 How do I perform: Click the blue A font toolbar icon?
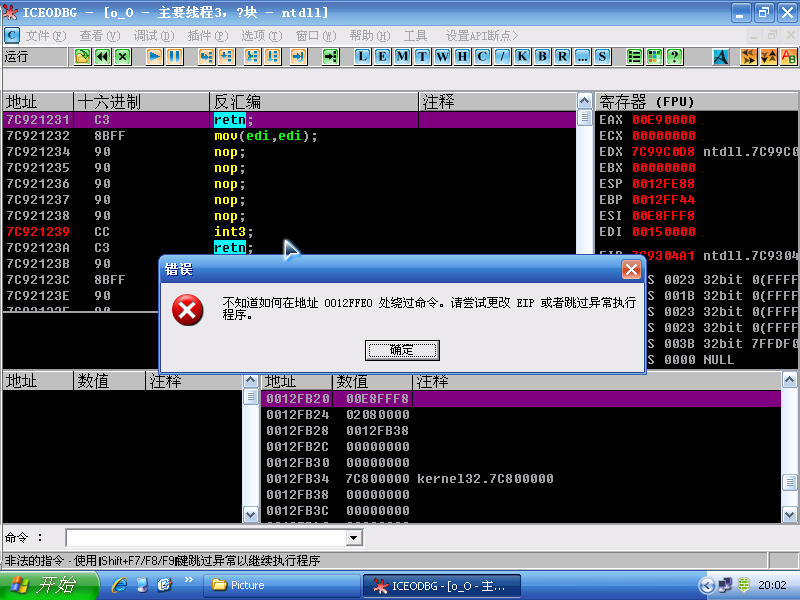point(720,57)
